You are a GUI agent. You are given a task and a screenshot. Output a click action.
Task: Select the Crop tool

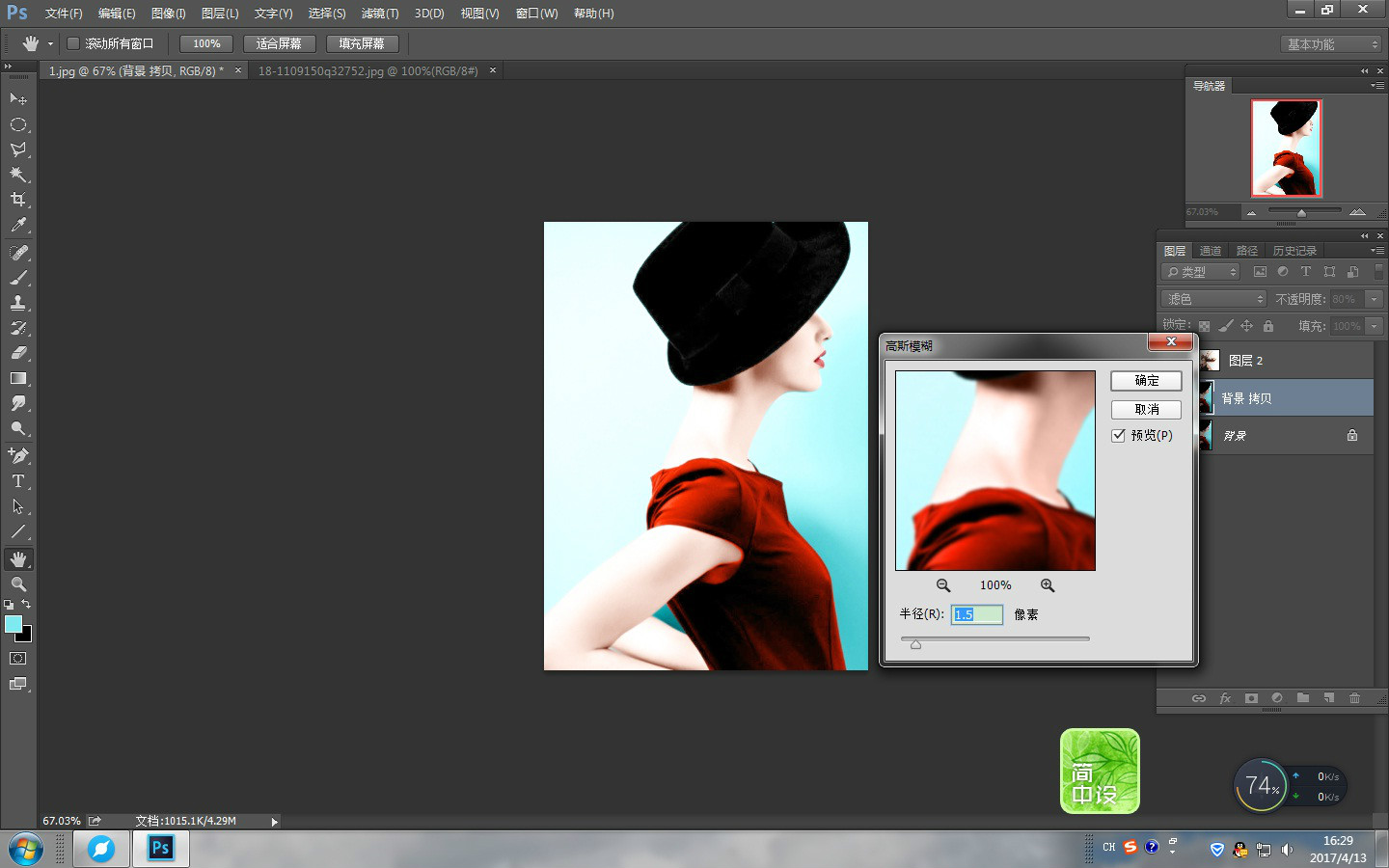[x=18, y=200]
